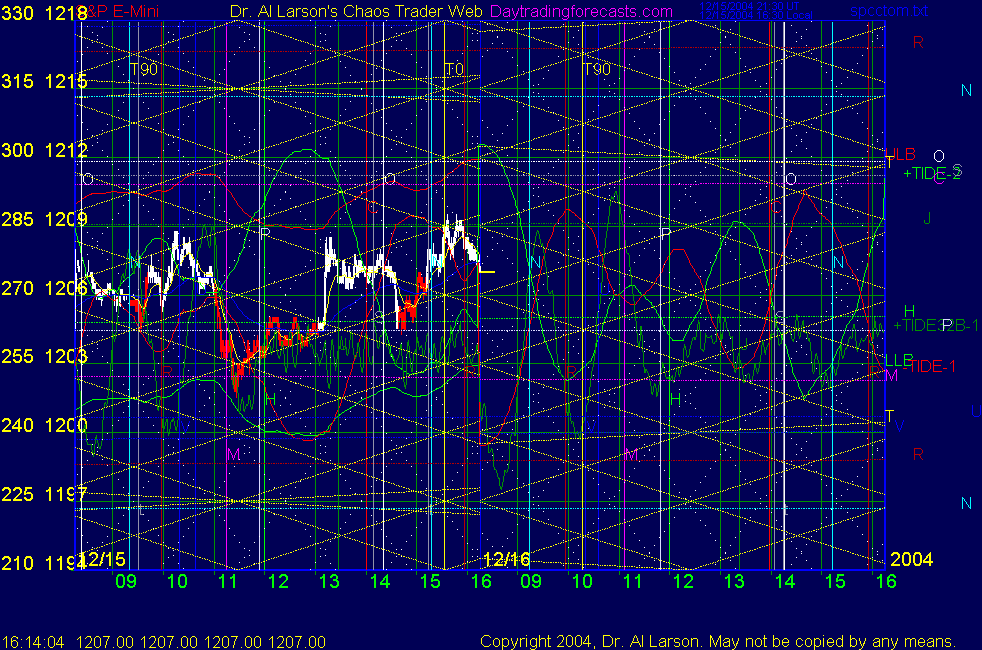Image resolution: width=982 pixels, height=650 pixels.
Task: Click the "spcctom.txt" file name label
Action: [889, 11]
